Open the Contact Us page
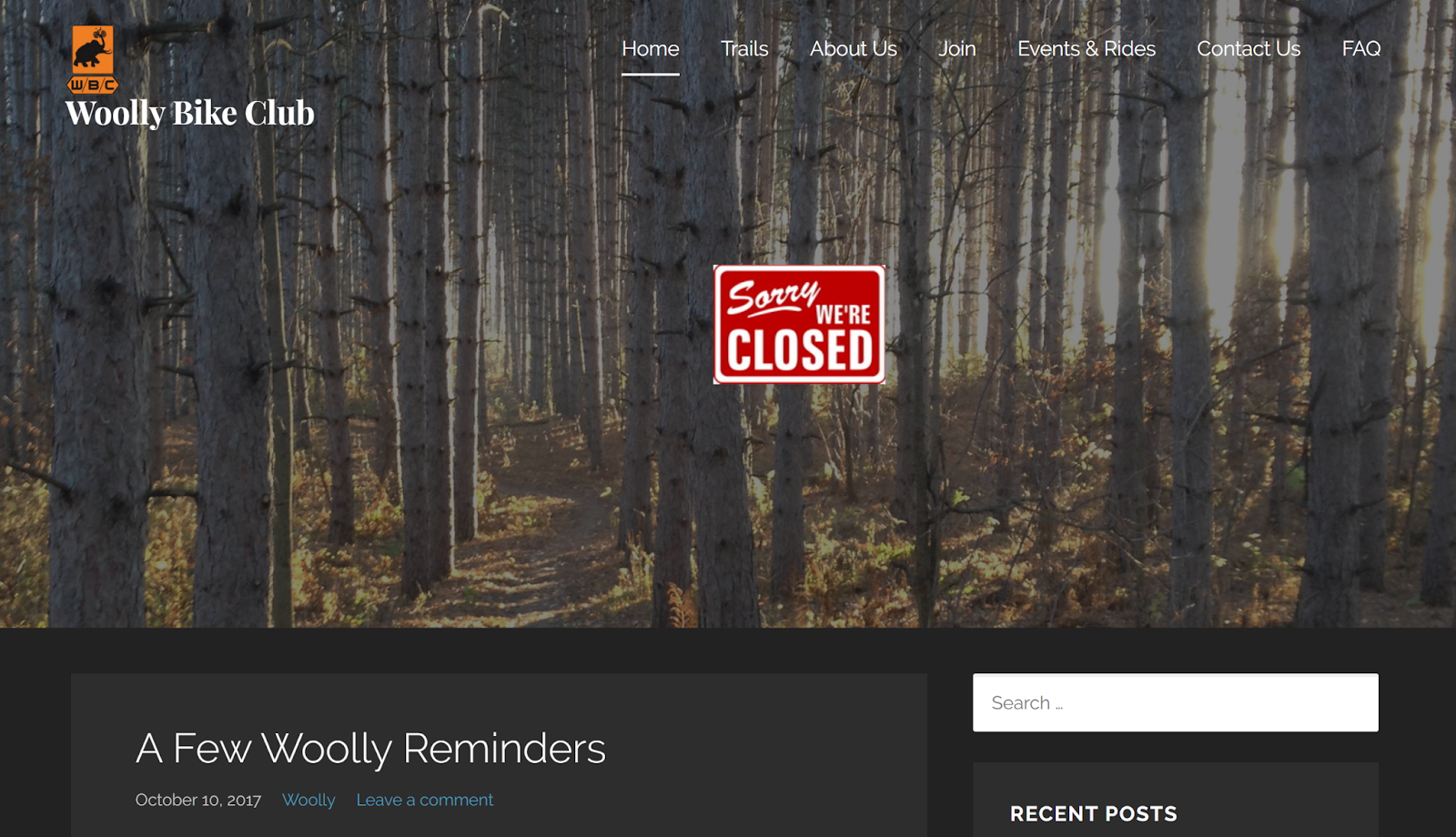 (x=1249, y=49)
